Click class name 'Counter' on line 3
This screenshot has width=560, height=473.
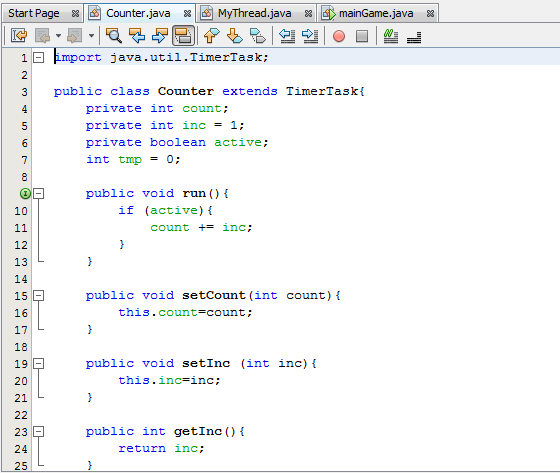186,91
